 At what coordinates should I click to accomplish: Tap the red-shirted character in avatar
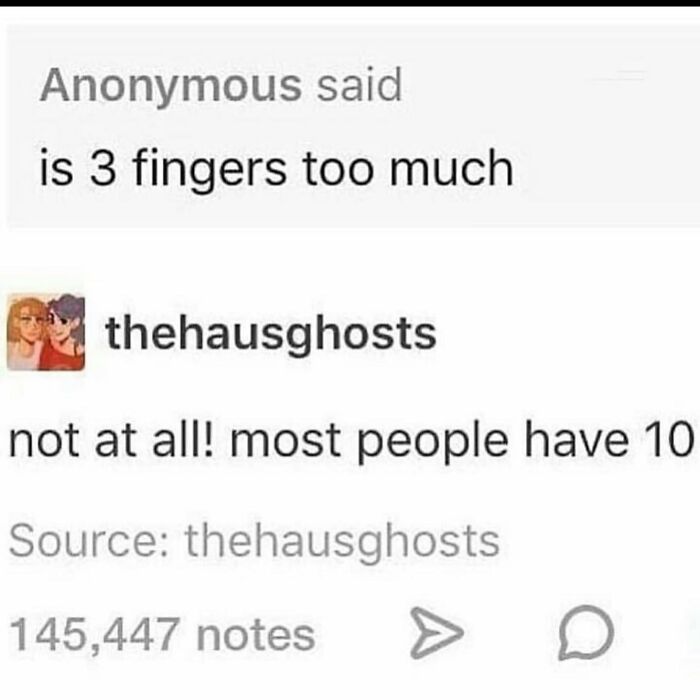tap(65, 336)
